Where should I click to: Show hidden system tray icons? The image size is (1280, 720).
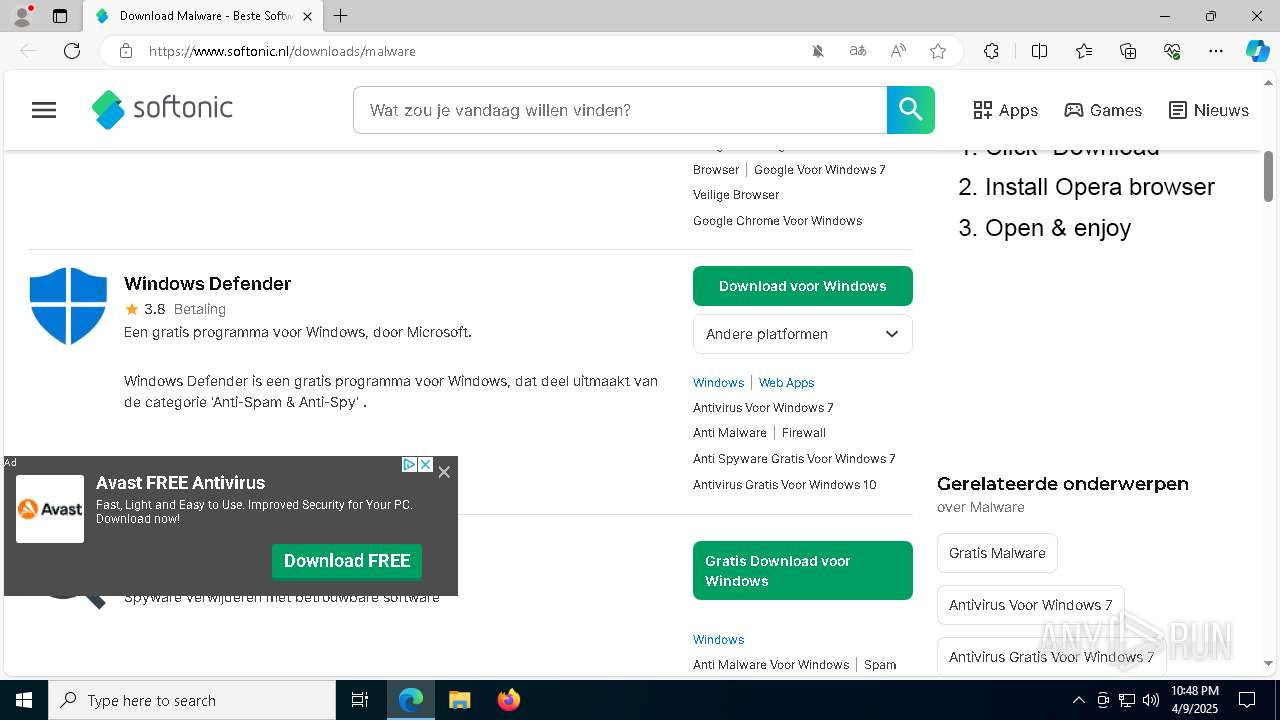point(1078,700)
